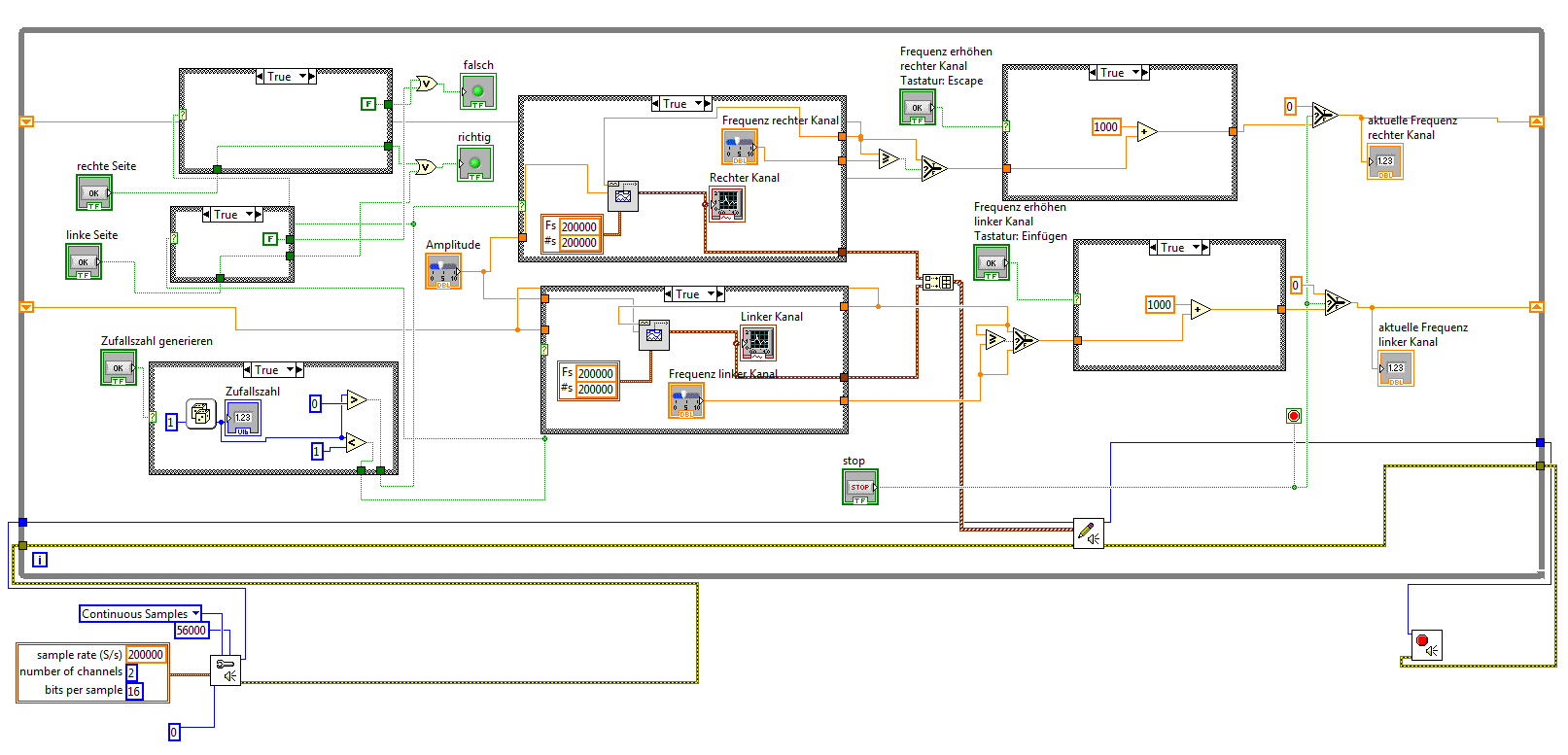This screenshot has width=1568, height=755.
Task: Open the True selector of the Zufallszahl case
Action: pos(273,370)
